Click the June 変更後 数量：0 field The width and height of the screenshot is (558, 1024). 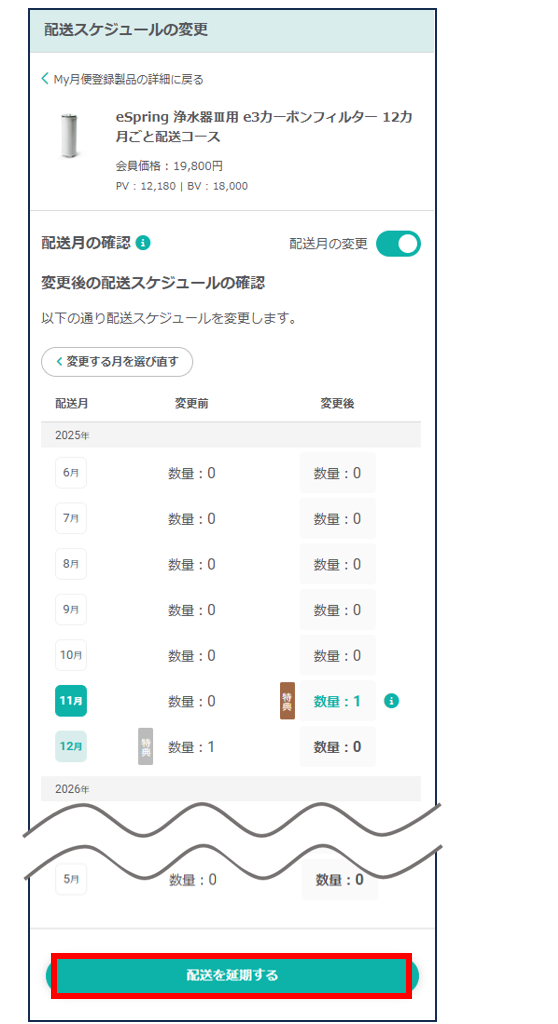(x=338, y=473)
